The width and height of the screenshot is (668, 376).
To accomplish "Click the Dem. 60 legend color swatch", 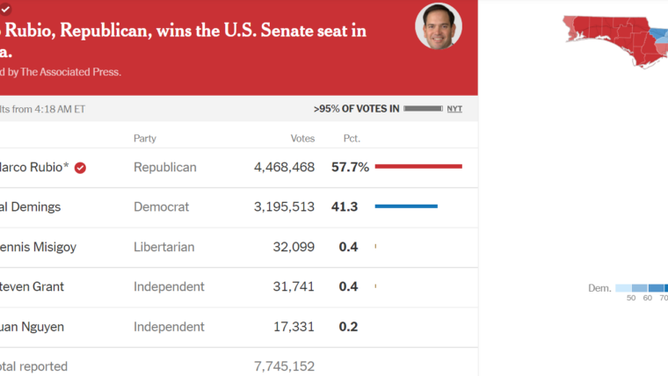I will (x=640, y=288).
